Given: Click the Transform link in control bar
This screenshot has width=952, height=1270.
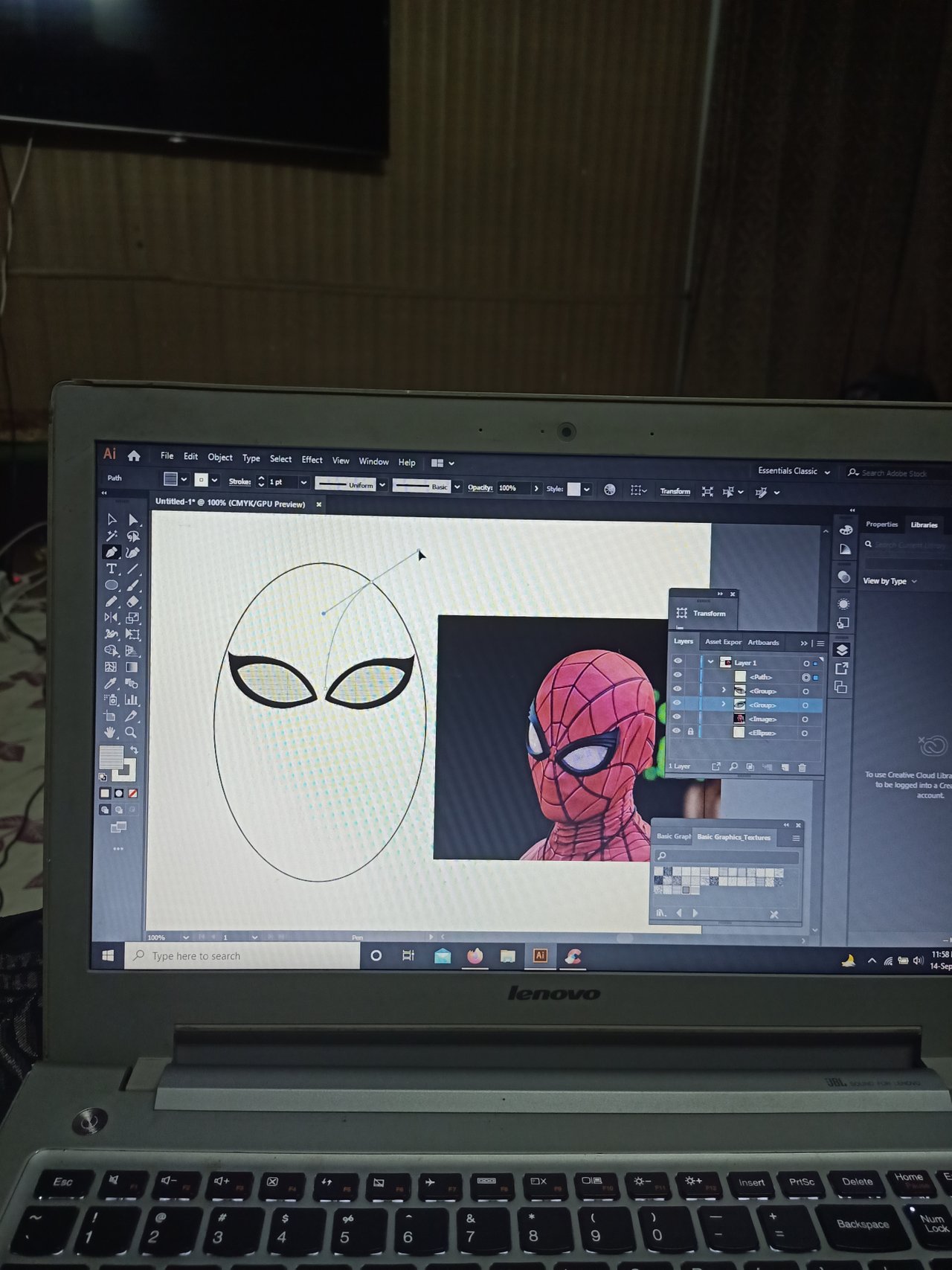Looking at the screenshot, I should tap(675, 491).
